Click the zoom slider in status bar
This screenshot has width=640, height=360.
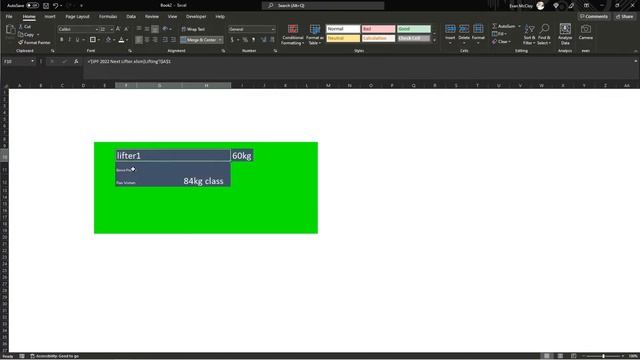click(603, 356)
